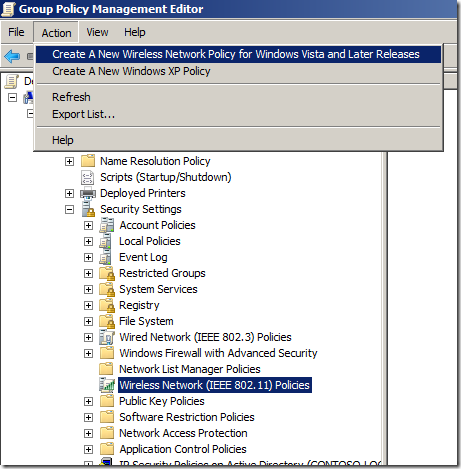461x469 pixels.
Task: Collapse the Security Settings node
Action: (69, 209)
